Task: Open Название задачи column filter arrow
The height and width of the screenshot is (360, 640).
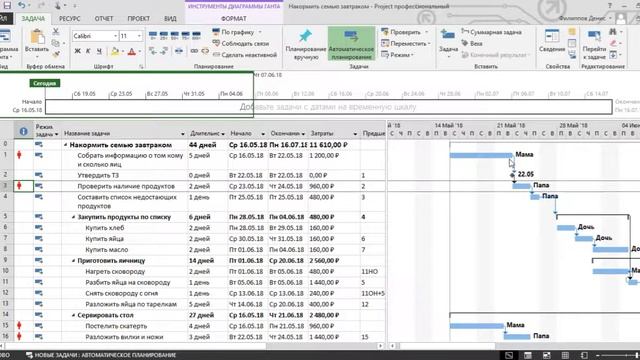Action: (182, 134)
